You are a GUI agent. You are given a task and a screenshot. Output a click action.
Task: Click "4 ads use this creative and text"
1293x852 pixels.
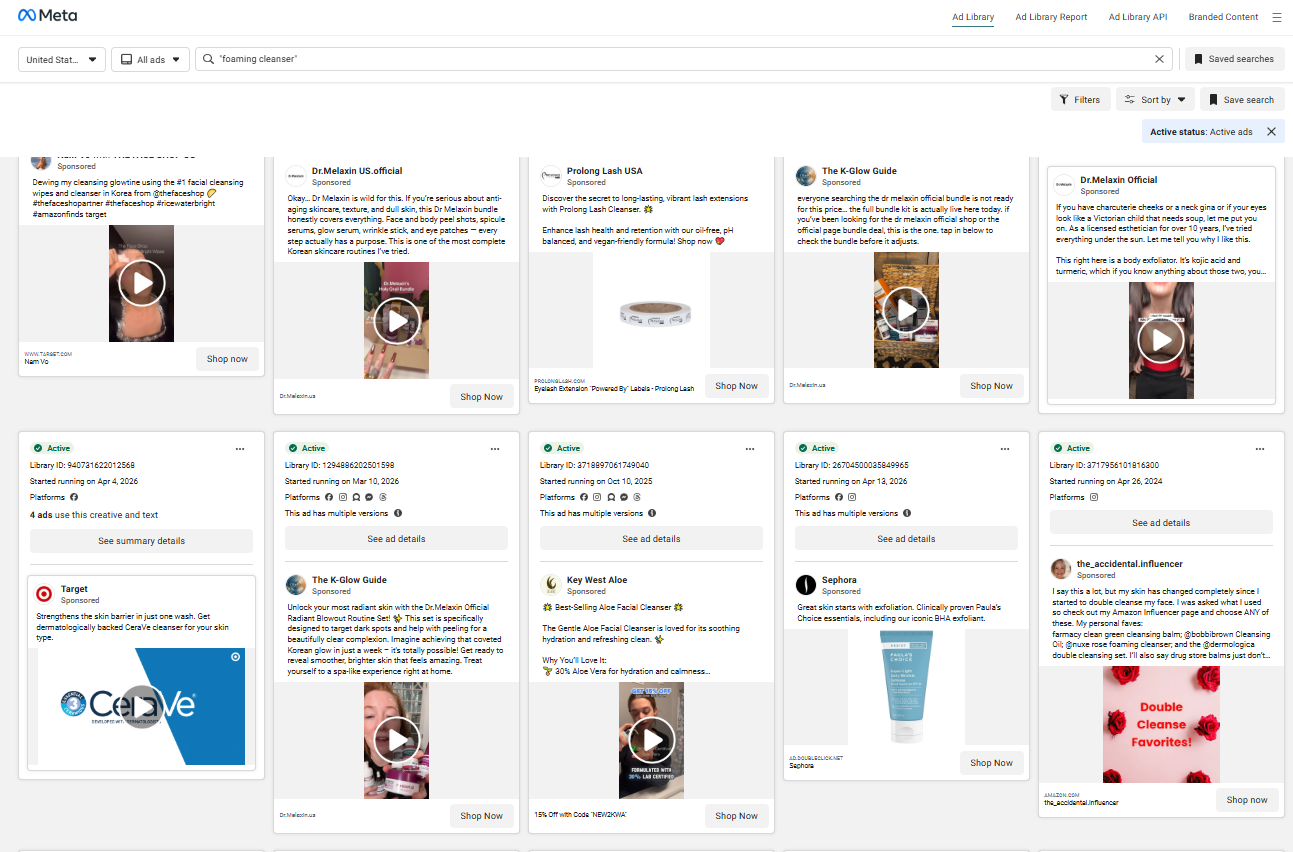tap(94, 516)
